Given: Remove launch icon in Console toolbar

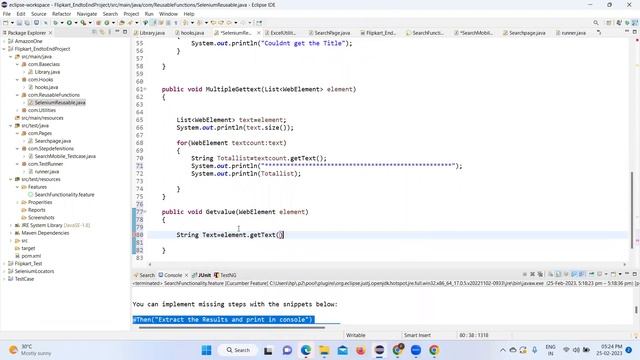Looking at the screenshot, I should pos(532,274).
